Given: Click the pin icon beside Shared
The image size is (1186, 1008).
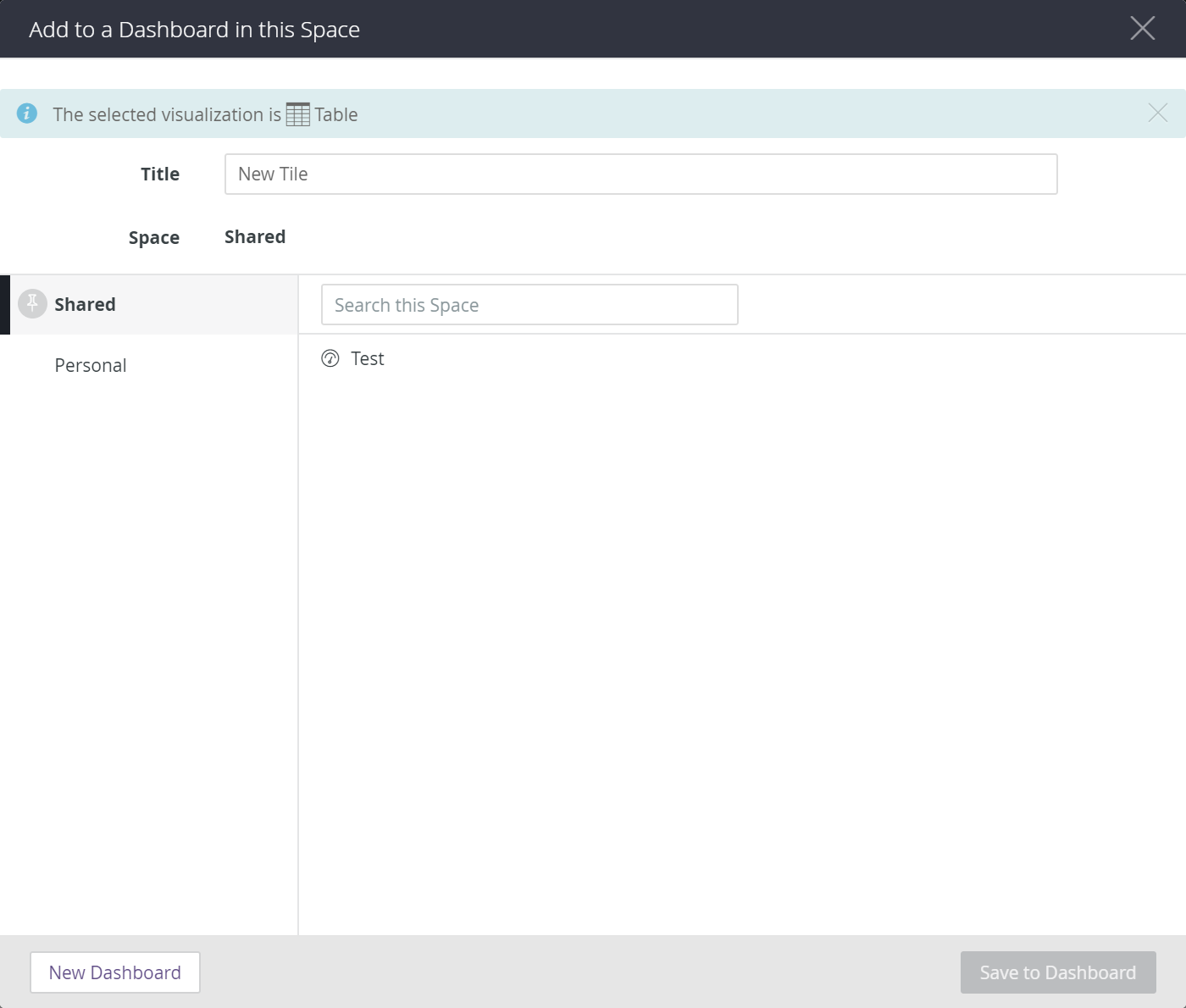Looking at the screenshot, I should click(x=32, y=304).
